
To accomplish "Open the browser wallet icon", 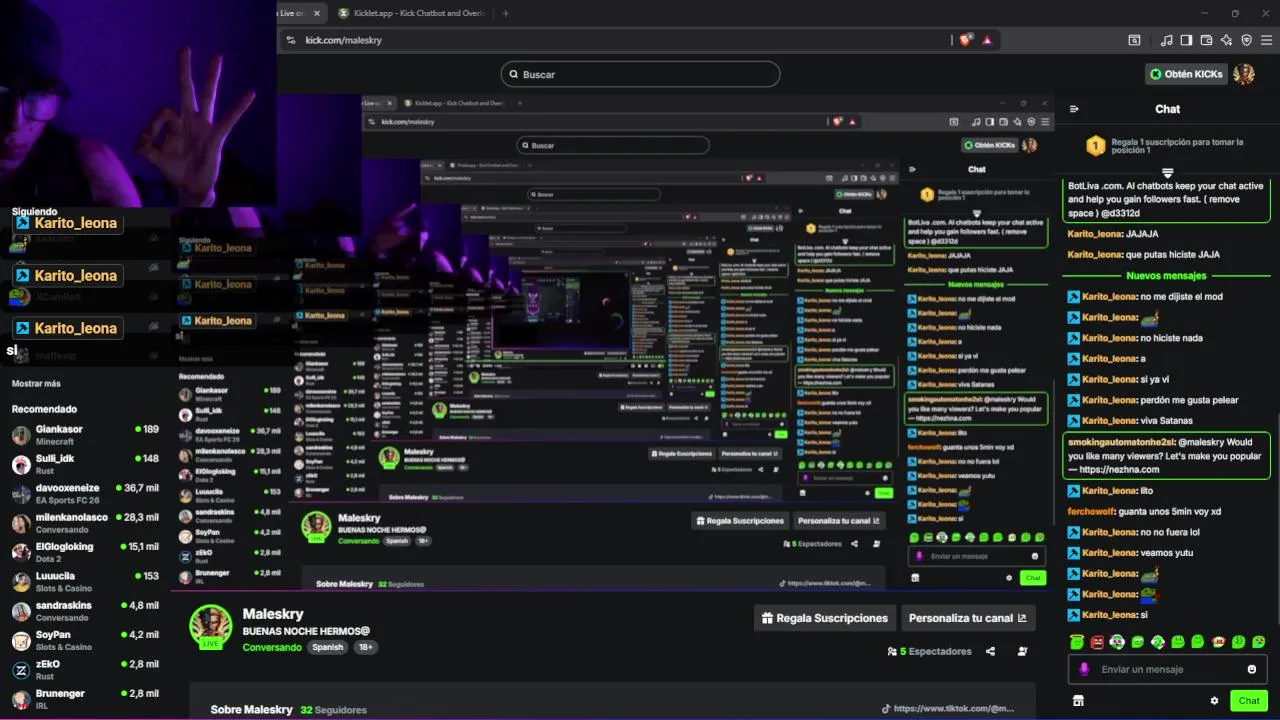I will (1206, 40).
